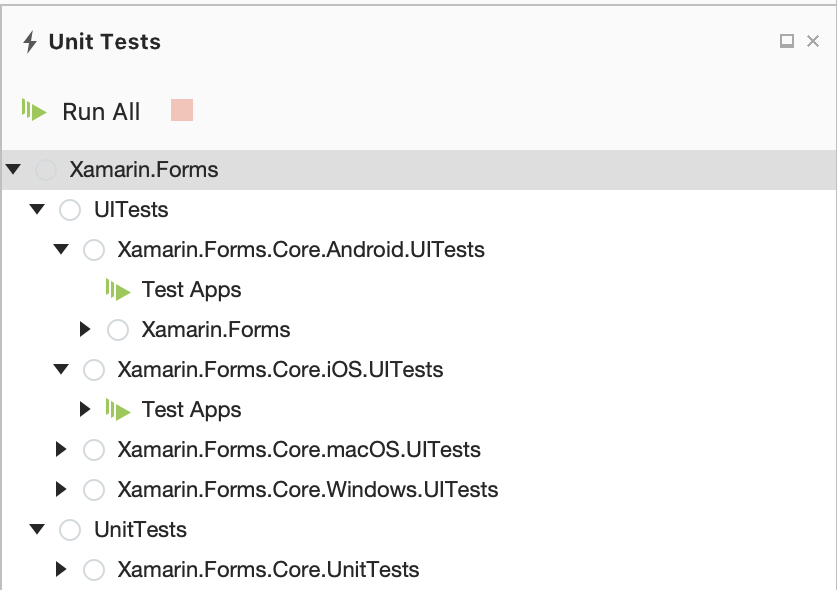
Task: Click the Android Test Apps run icon
Action: (118, 290)
